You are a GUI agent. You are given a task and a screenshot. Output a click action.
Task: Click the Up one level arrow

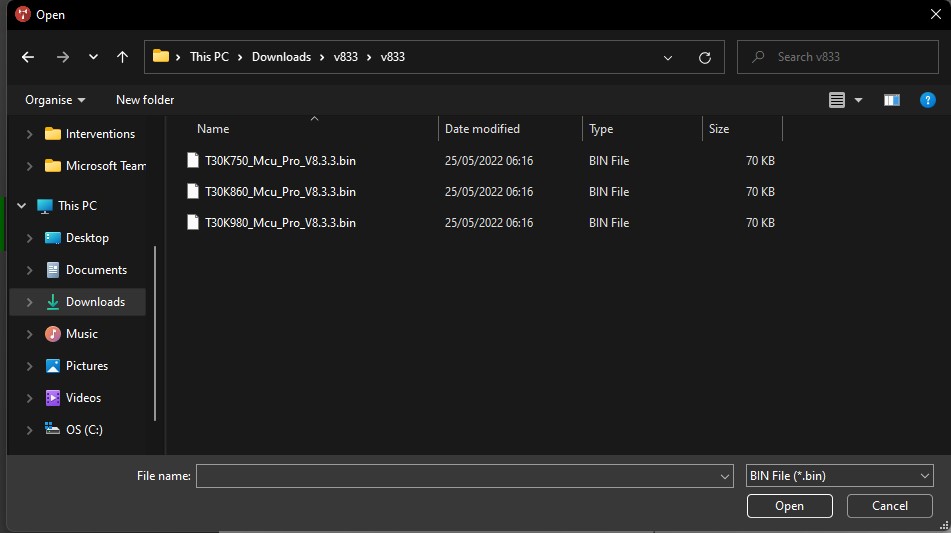(122, 57)
